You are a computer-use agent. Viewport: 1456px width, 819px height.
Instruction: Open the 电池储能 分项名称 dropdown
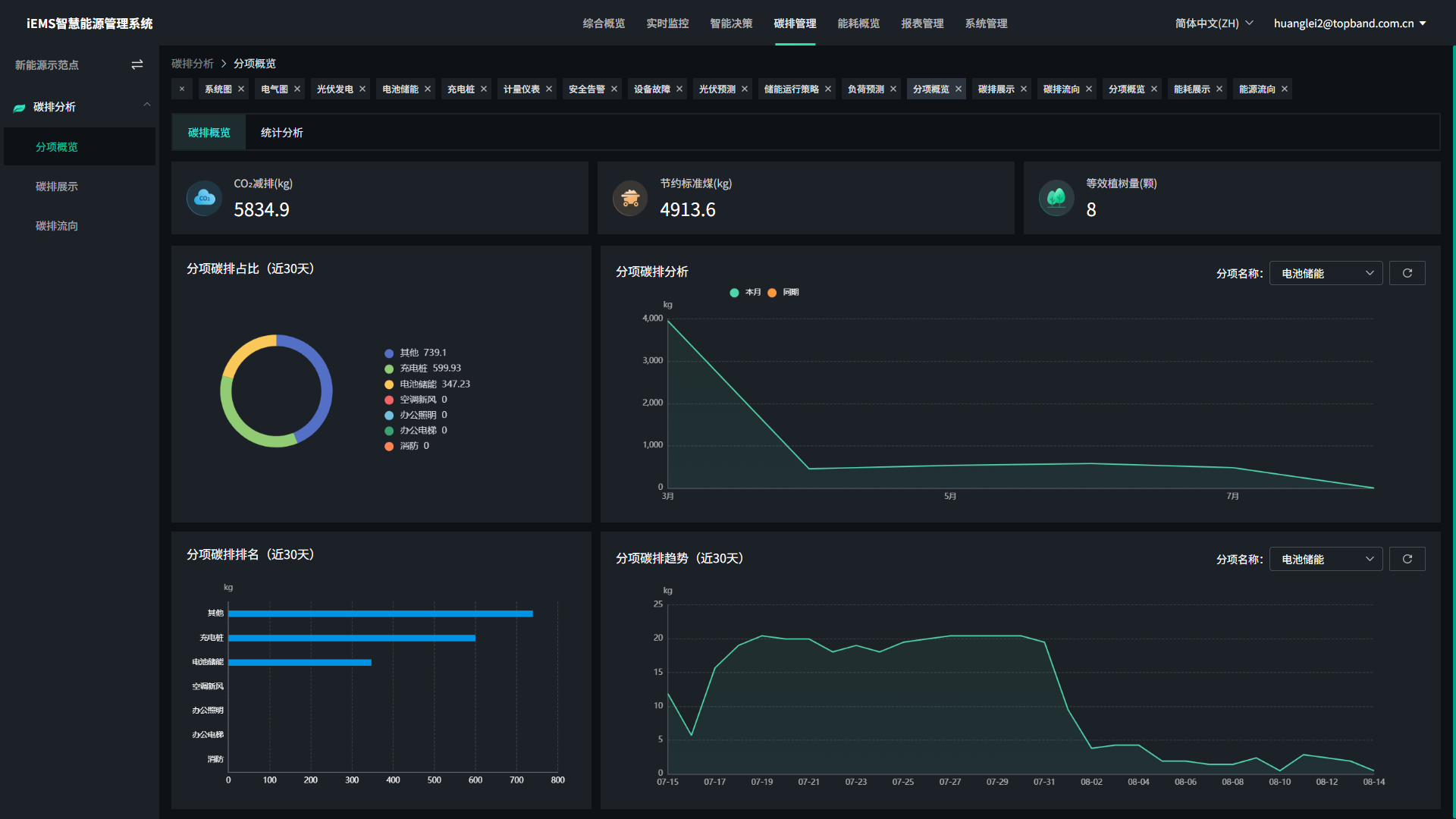pyautogui.click(x=1326, y=273)
